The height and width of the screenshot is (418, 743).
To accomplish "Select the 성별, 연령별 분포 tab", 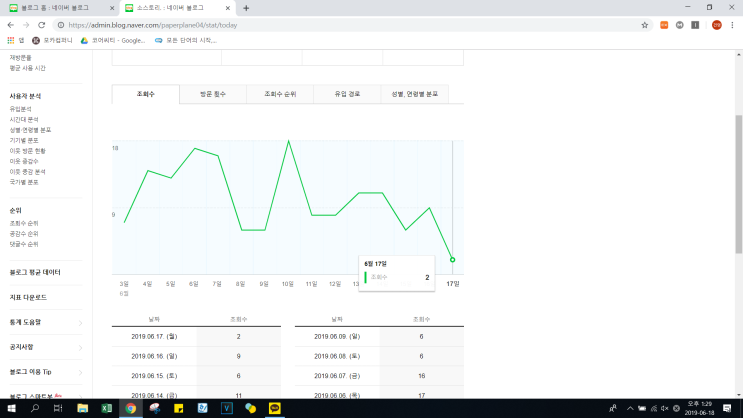I will coord(415,94).
